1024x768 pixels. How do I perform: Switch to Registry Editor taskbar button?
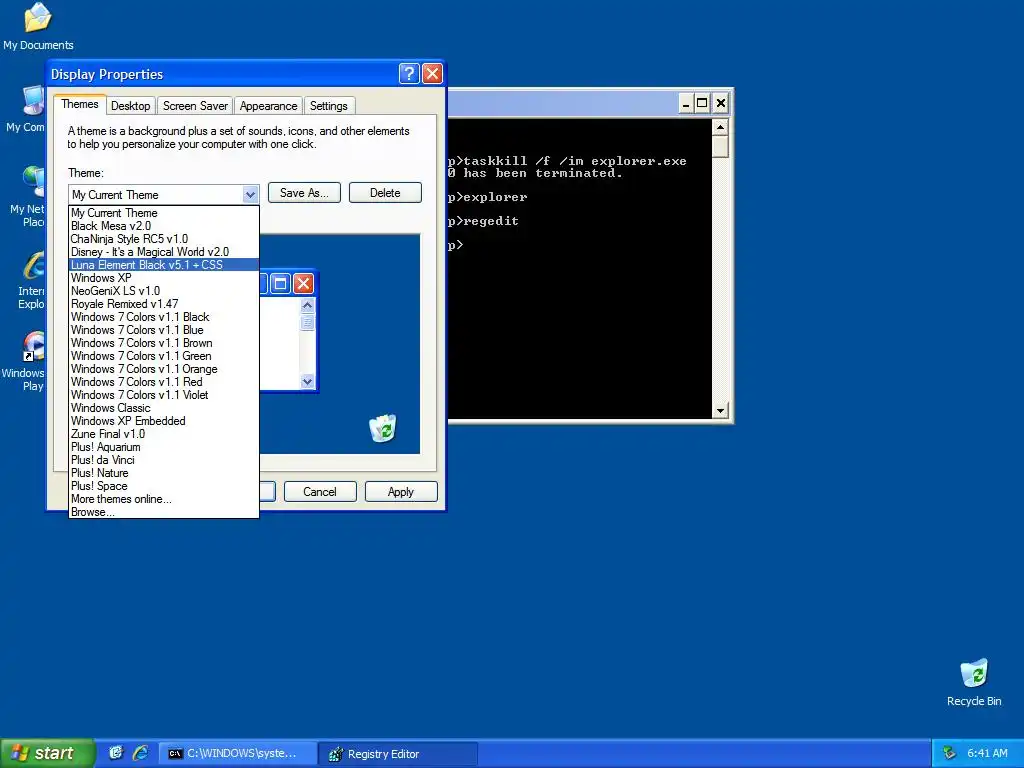click(x=398, y=754)
